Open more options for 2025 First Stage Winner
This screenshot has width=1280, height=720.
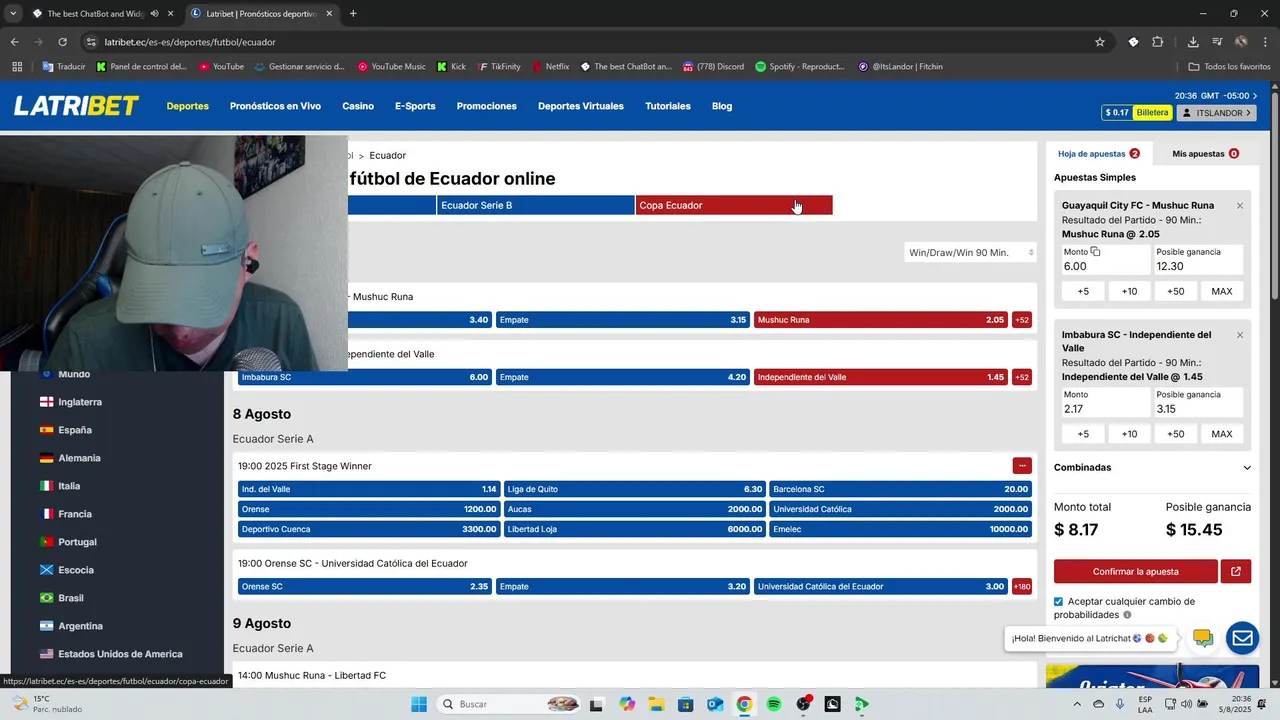point(1022,466)
